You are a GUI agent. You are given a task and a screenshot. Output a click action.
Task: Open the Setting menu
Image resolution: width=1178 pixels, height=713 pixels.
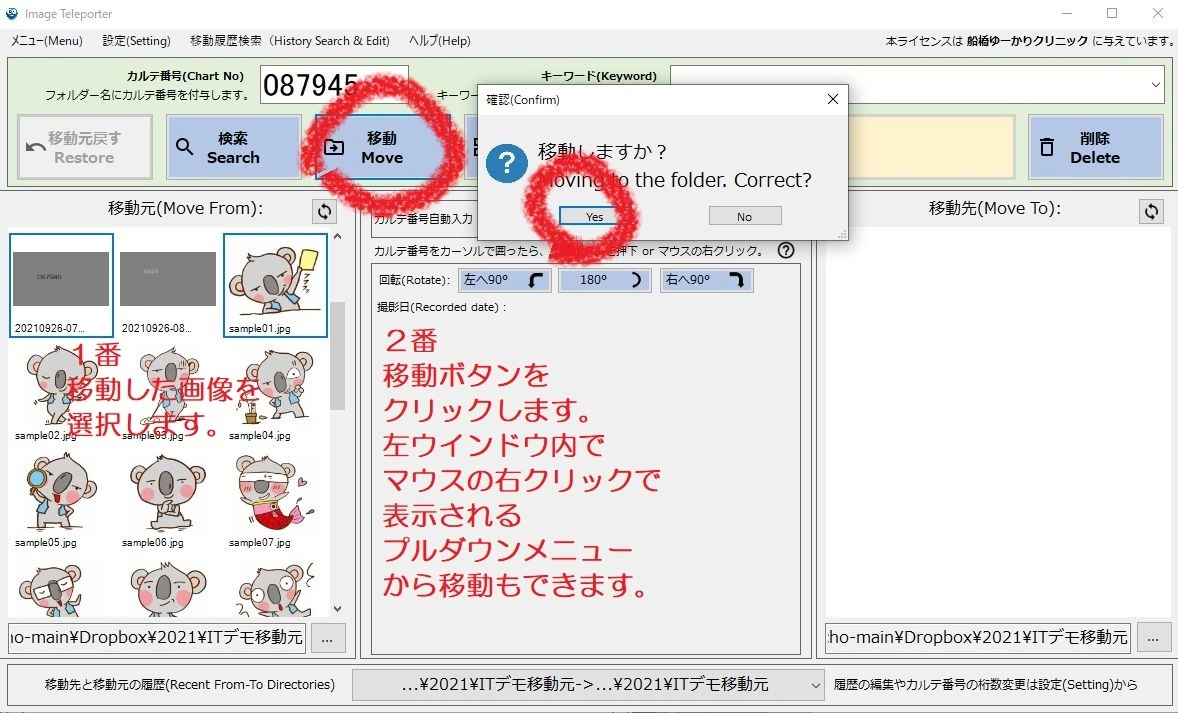click(136, 41)
